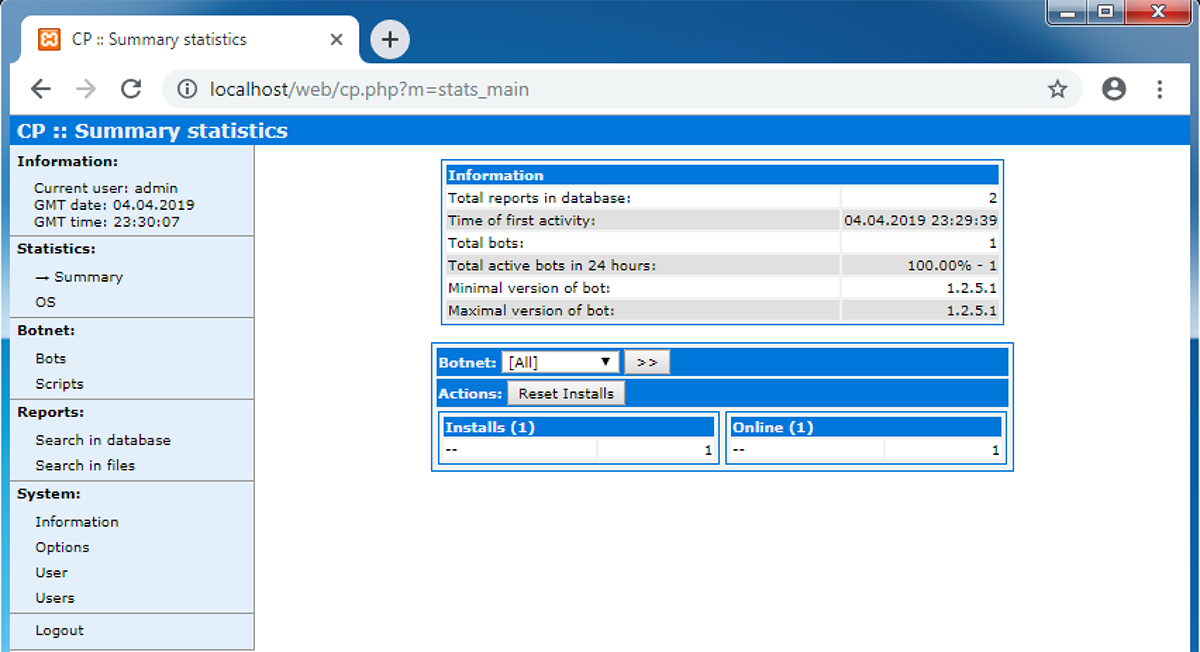This screenshot has height=652, width=1200.
Task: Reload the page with the refresh icon
Action: pos(131,89)
